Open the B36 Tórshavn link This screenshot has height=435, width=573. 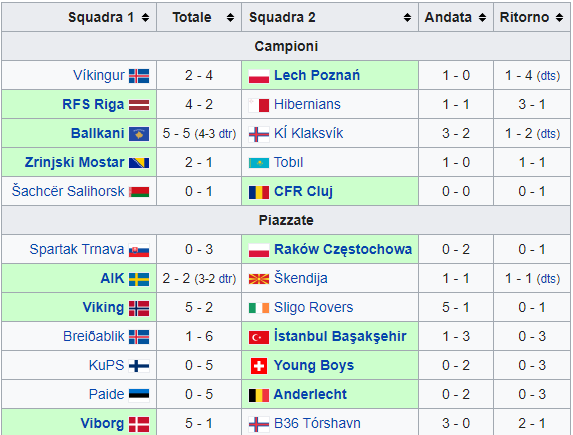[x=317, y=423]
